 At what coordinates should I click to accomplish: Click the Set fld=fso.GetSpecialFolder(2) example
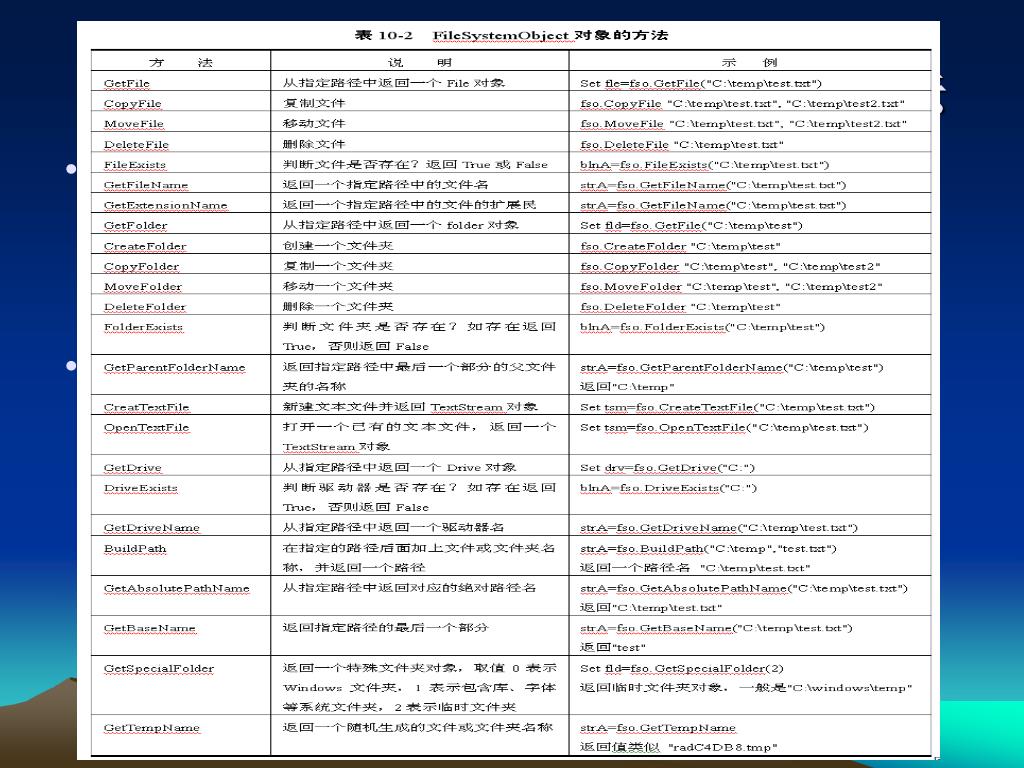682,669
